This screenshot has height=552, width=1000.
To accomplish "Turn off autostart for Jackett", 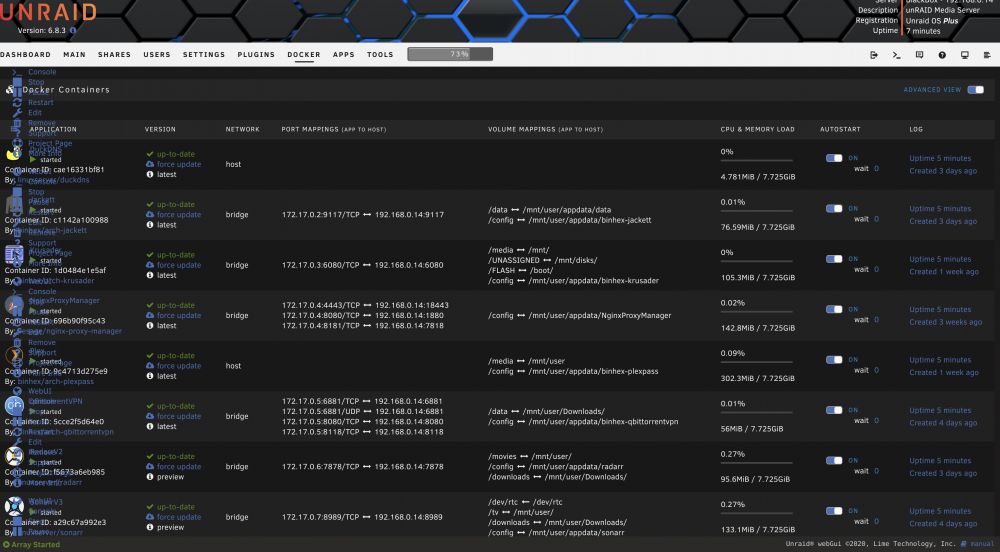I will 834,208.
